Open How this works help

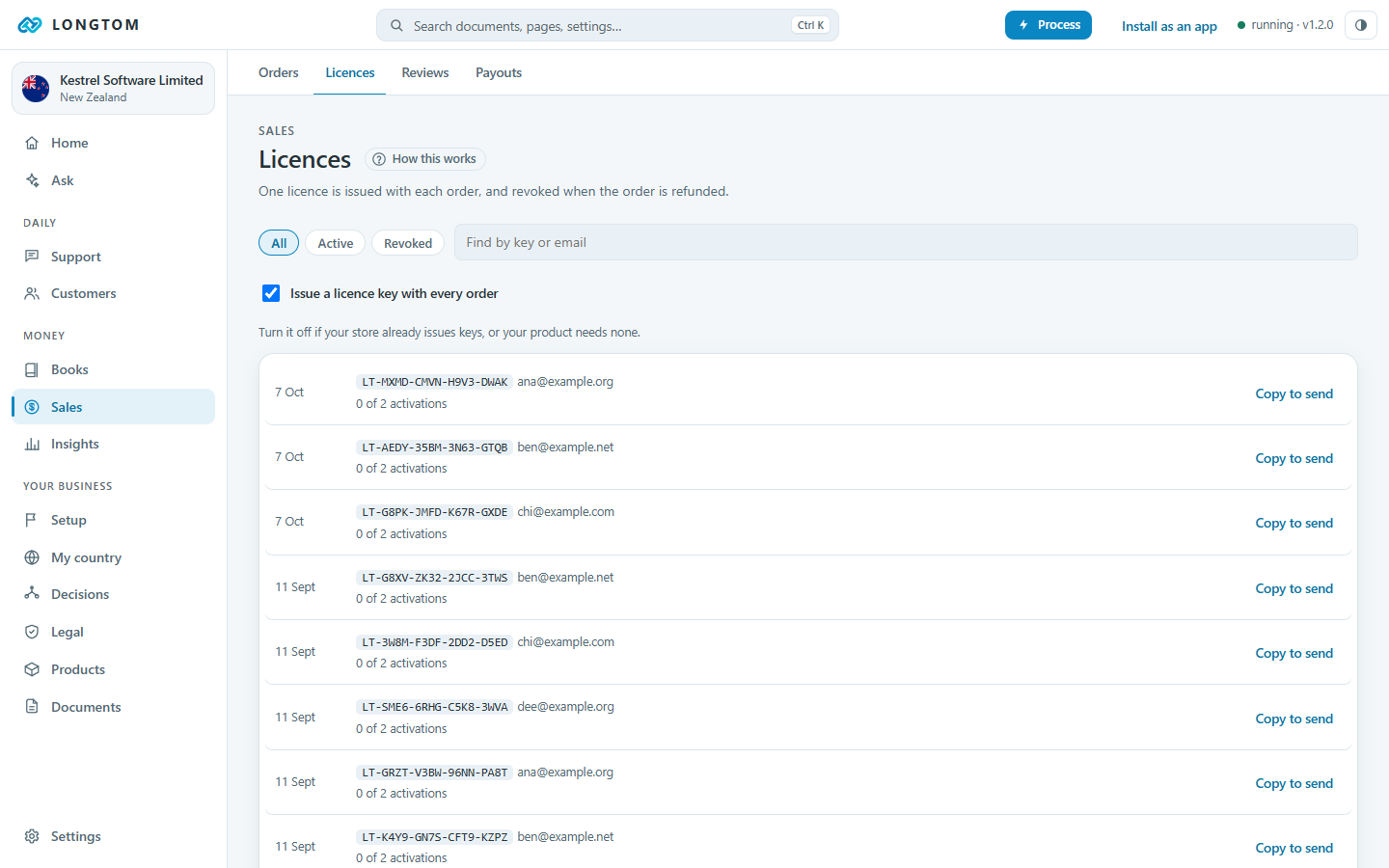(x=425, y=159)
